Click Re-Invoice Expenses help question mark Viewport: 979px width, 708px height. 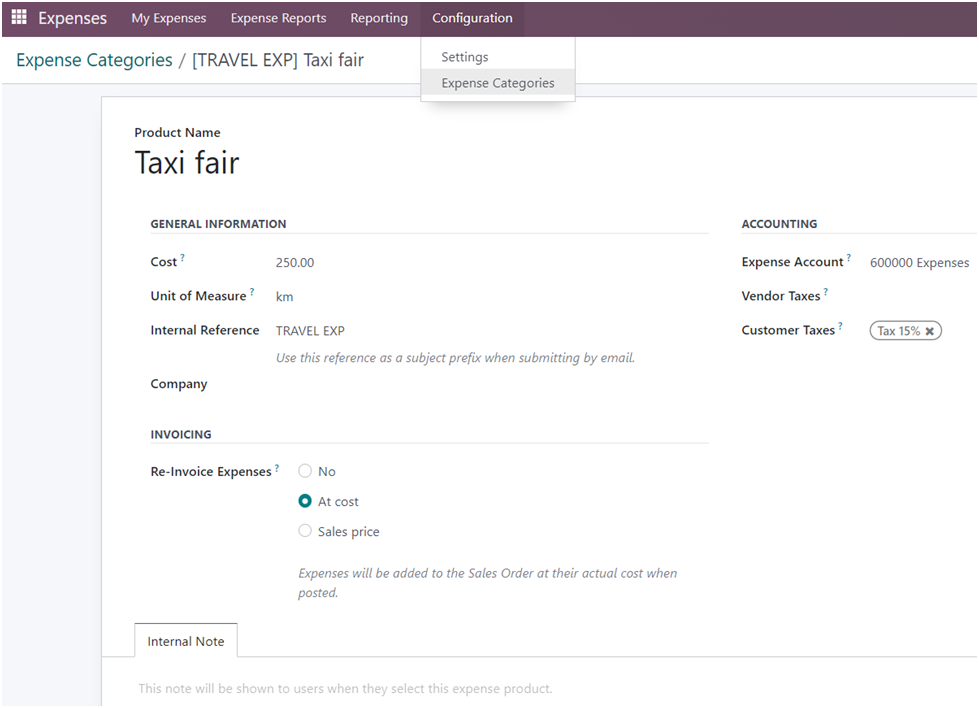pyautogui.click(x=277, y=467)
